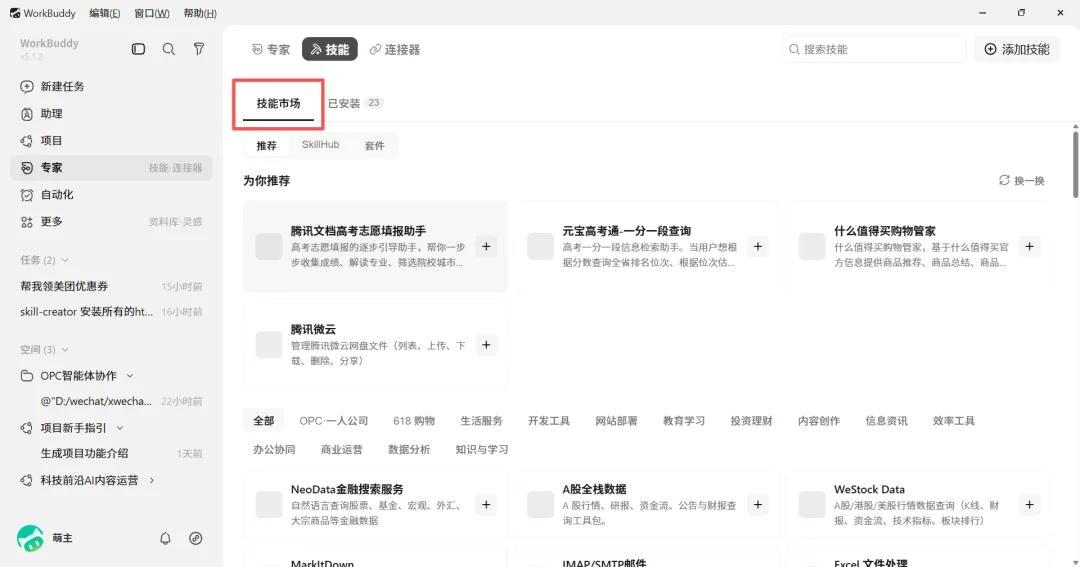The width and height of the screenshot is (1080, 567).
Task: Collapse 项目新手指引 chevron
Action: point(120,428)
